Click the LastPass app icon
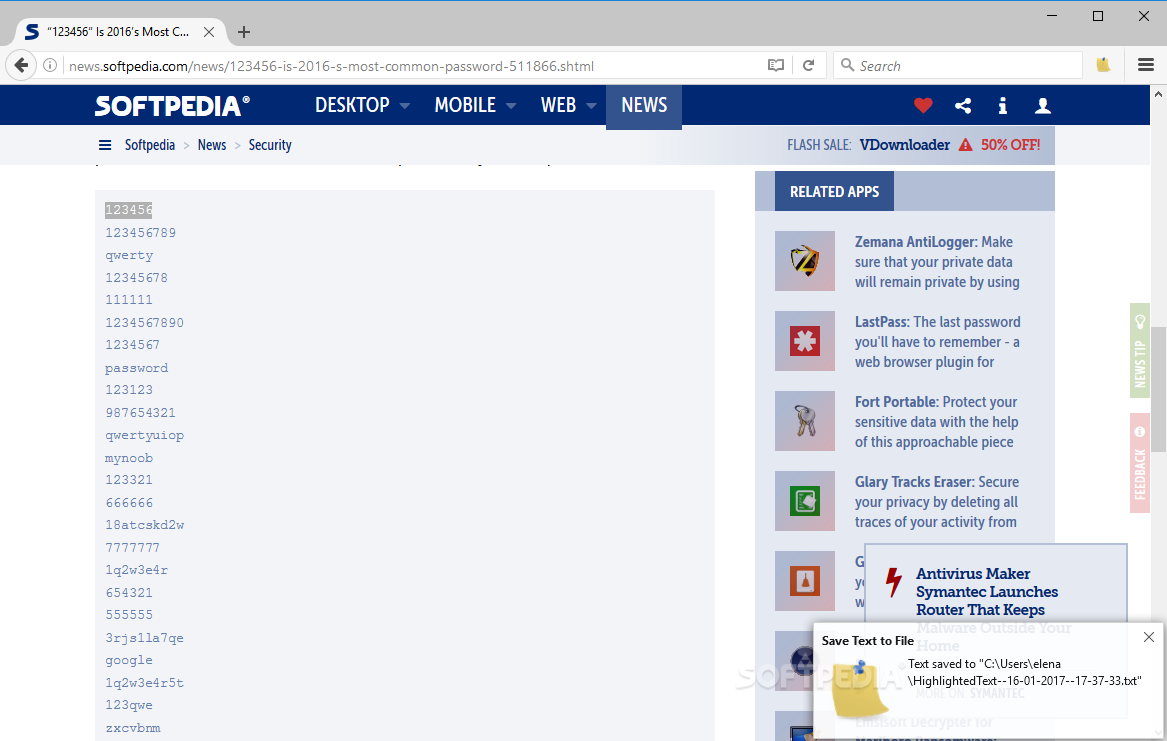 [805, 341]
